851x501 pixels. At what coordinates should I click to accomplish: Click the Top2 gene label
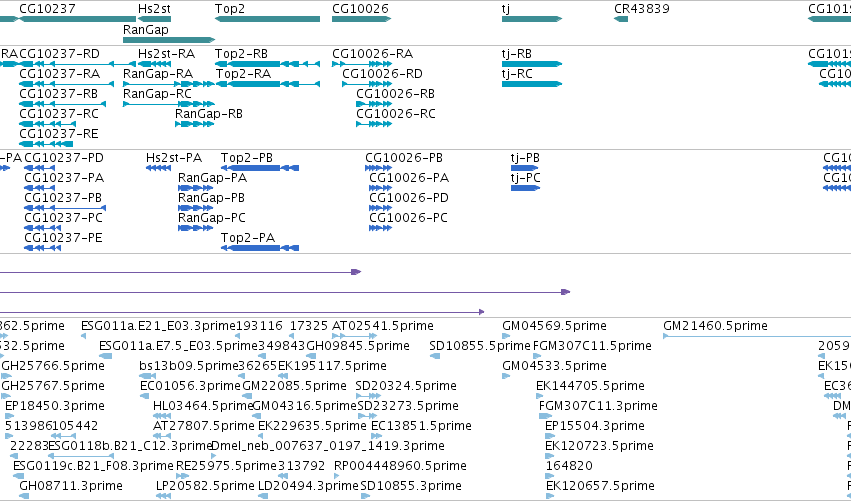pos(230,9)
